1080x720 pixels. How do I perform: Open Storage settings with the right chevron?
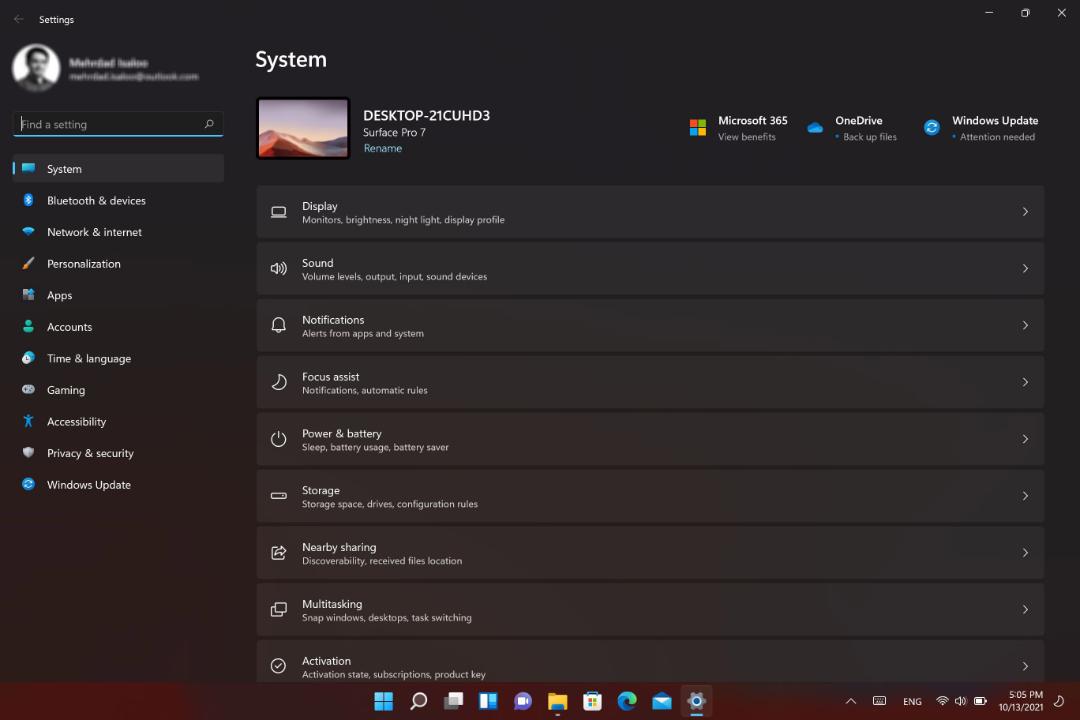1025,496
